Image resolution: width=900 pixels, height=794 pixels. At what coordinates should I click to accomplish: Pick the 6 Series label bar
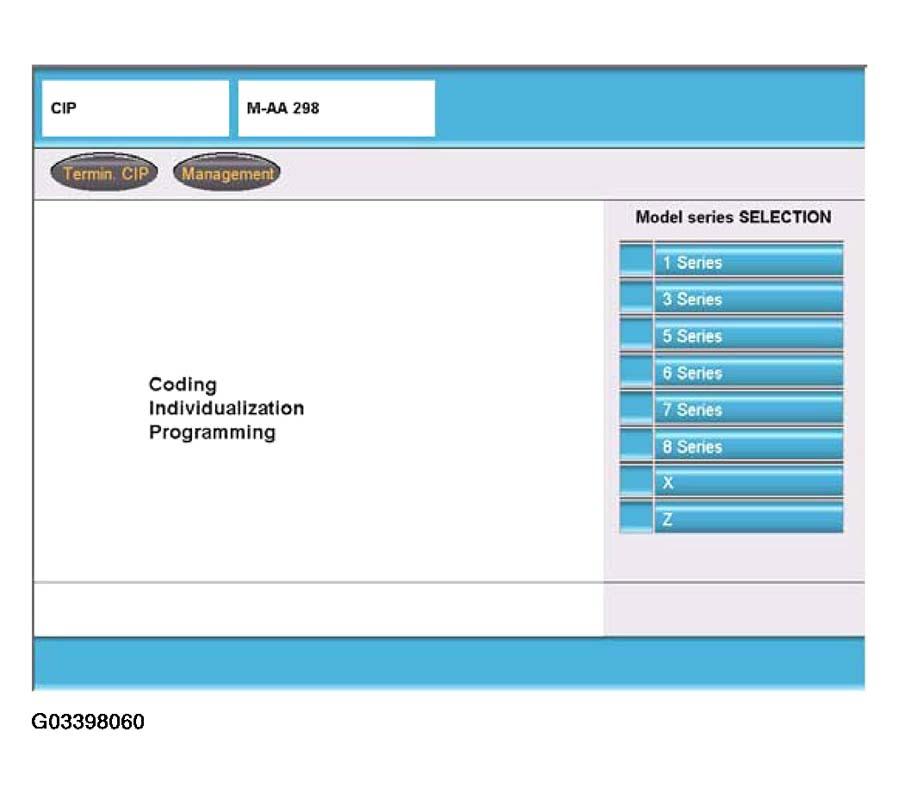[748, 373]
